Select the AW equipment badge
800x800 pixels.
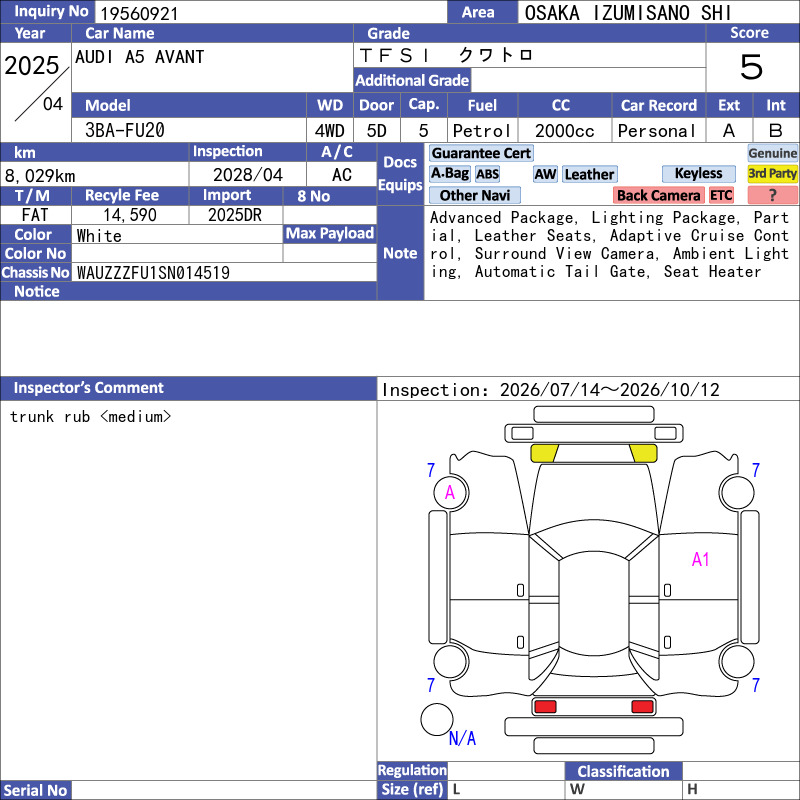point(545,174)
